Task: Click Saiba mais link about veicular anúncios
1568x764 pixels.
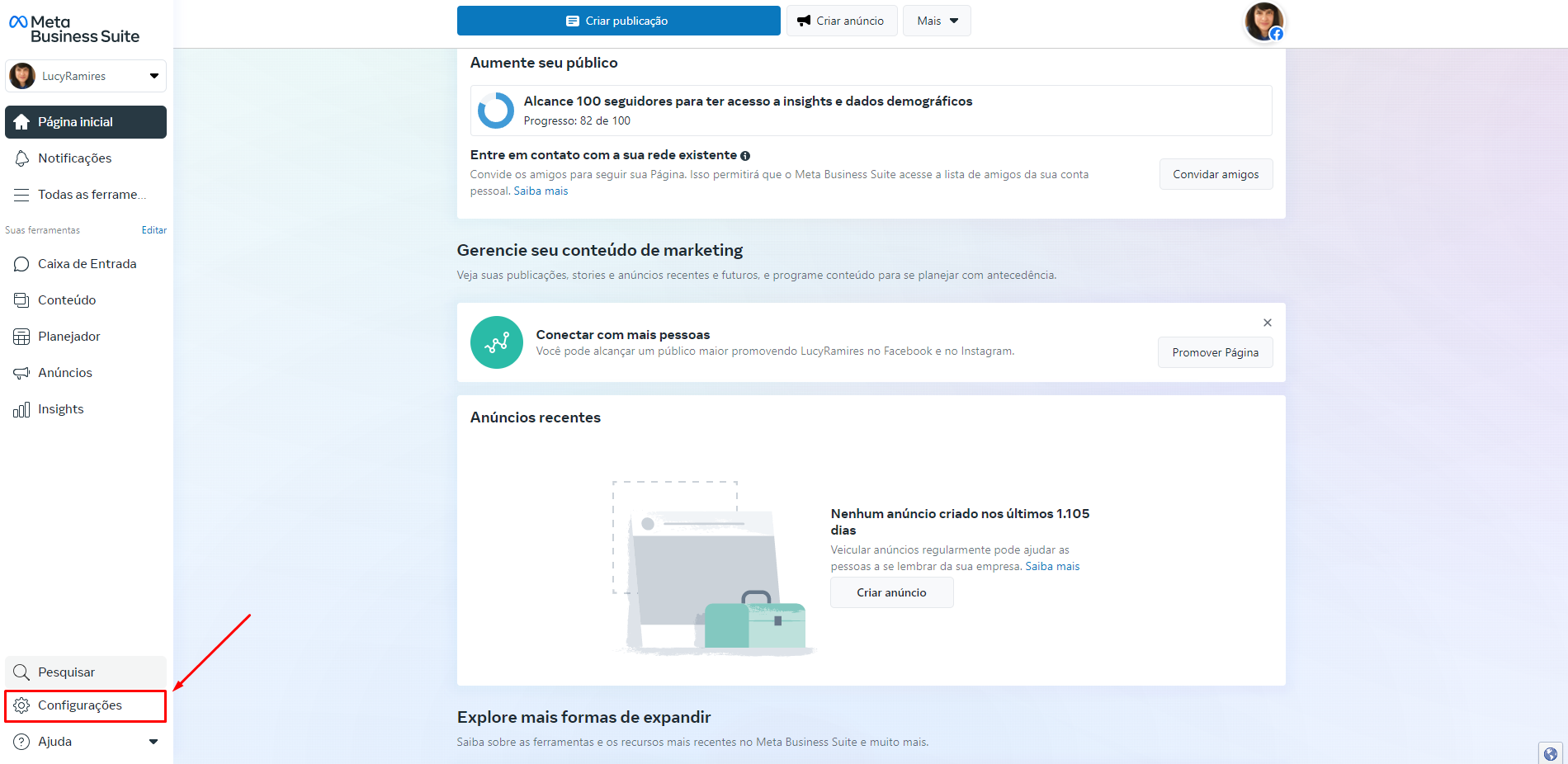Action: 1052,567
